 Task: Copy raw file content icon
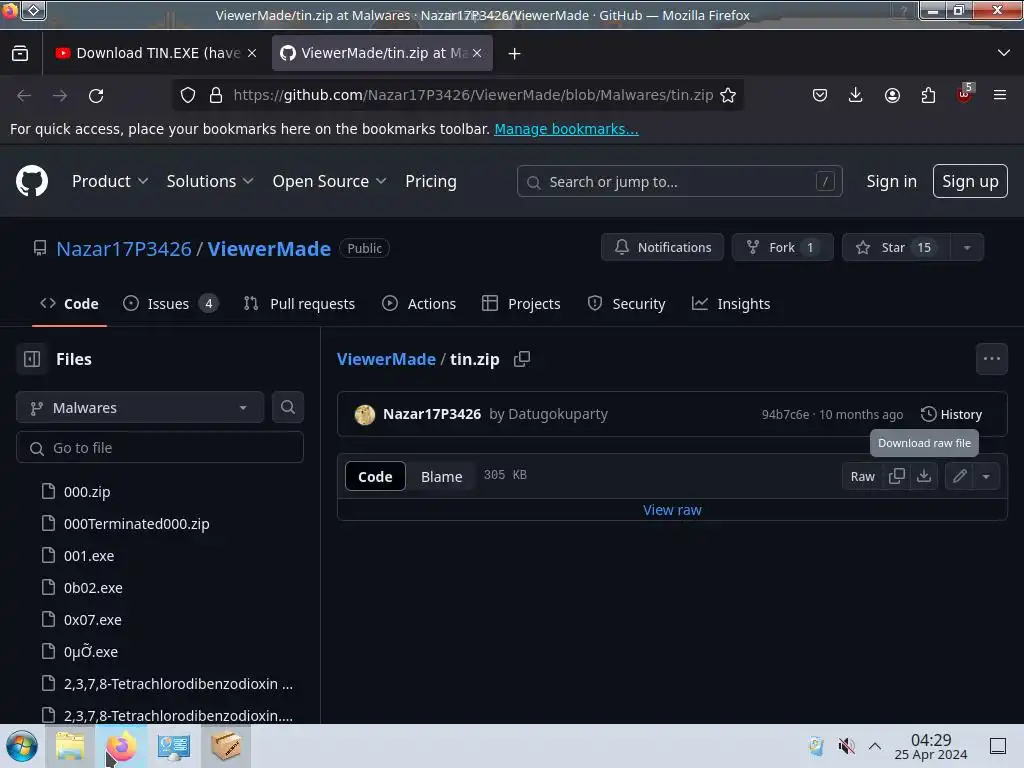click(897, 476)
